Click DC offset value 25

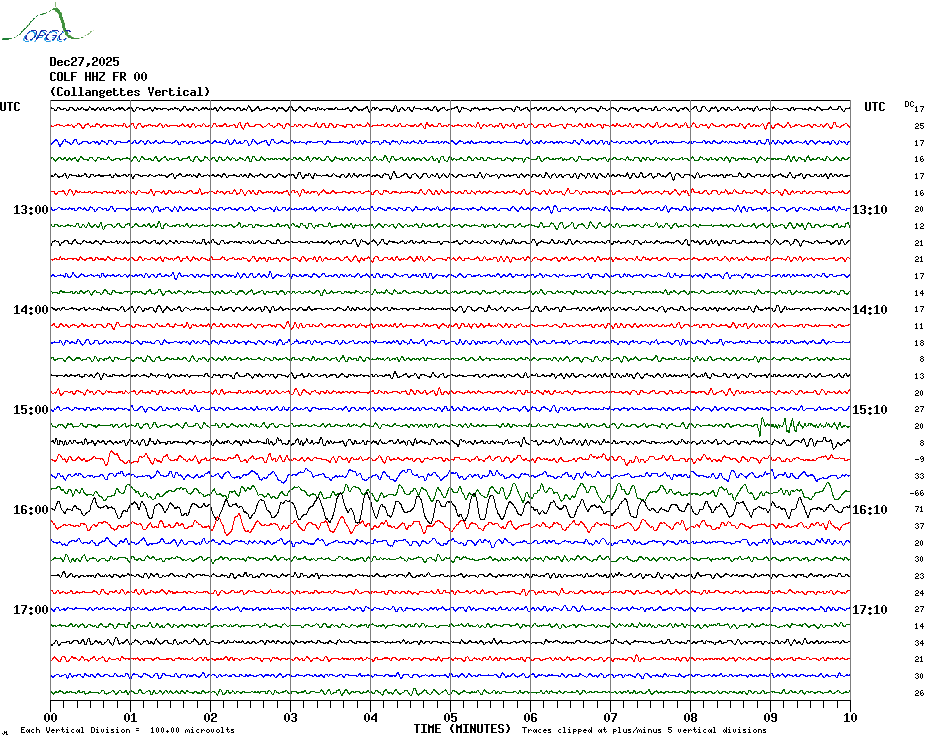coord(919,126)
